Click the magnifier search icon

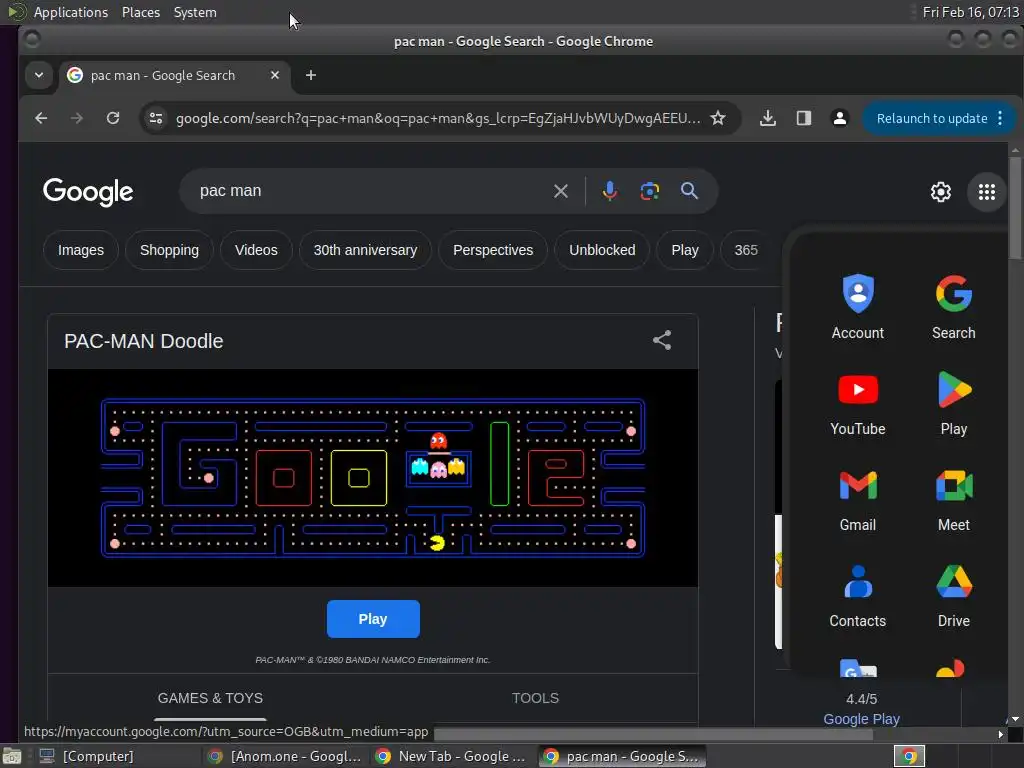click(x=689, y=191)
